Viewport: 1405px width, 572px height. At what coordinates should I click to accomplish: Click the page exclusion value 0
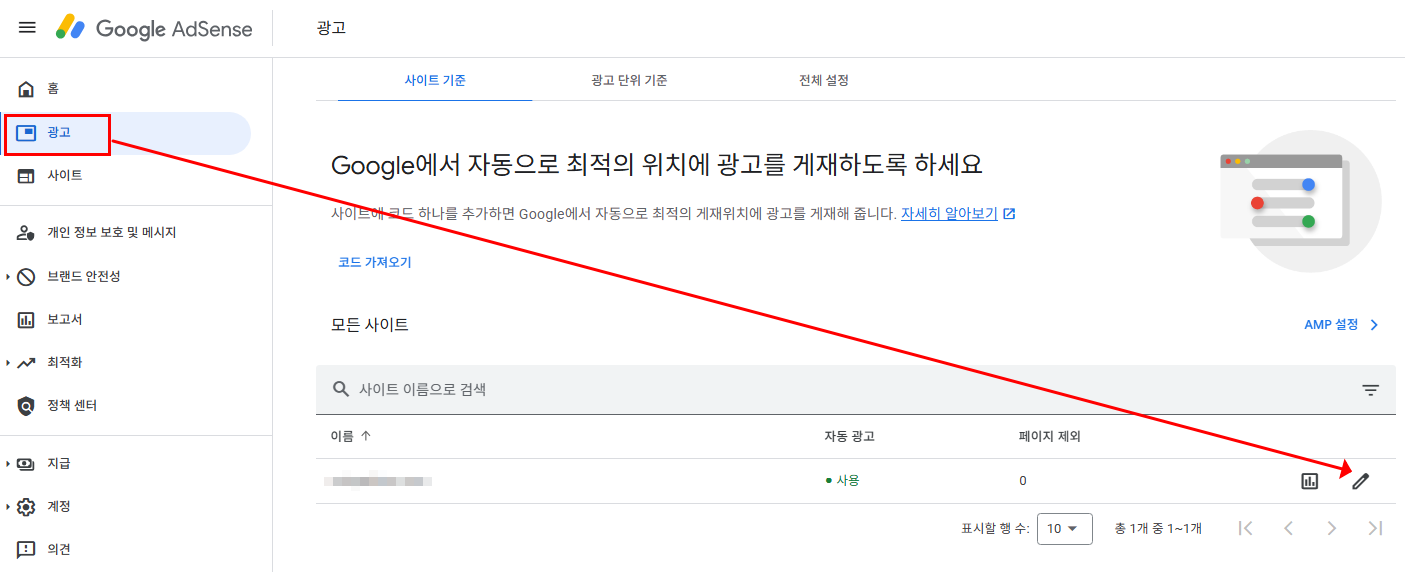[1023, 481]
